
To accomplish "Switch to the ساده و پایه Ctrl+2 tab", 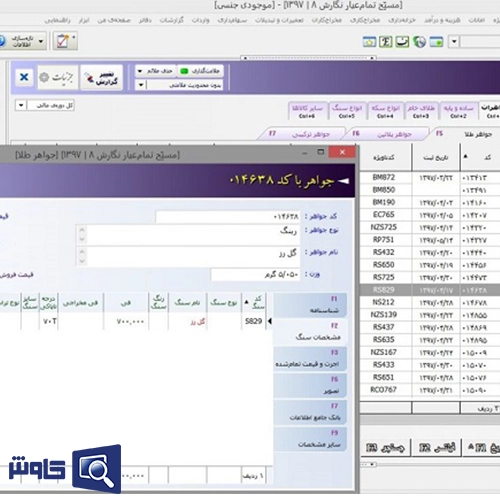I will 458,111.
